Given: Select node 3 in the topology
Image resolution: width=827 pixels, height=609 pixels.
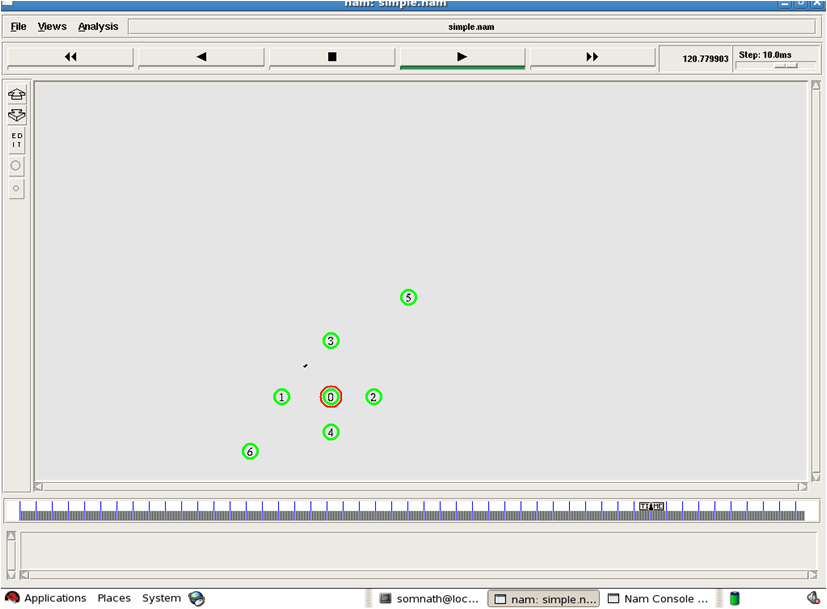Looking at the screenshot, I should pos(331,341).
